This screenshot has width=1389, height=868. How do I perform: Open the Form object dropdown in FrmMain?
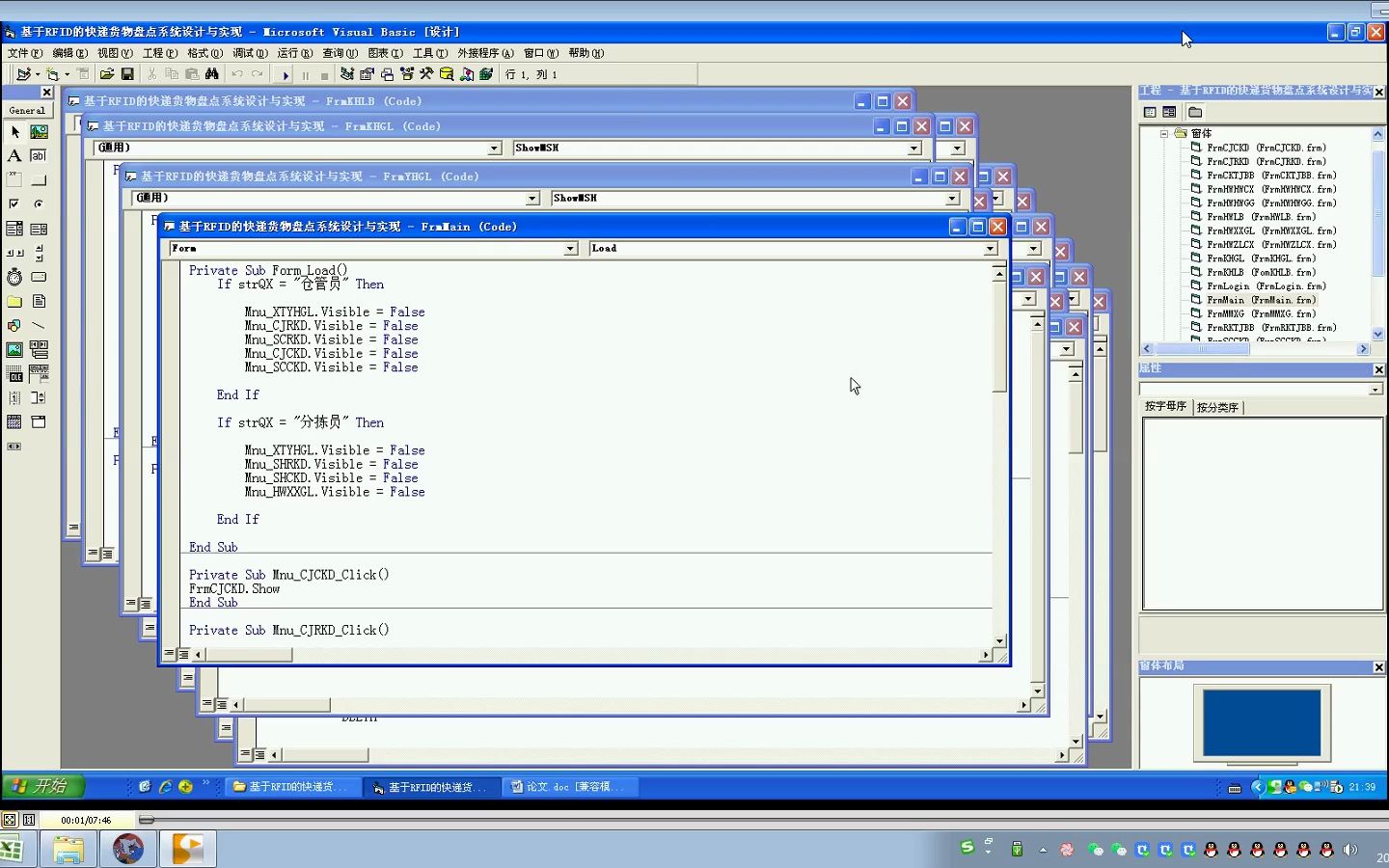(x=570, y=249)
